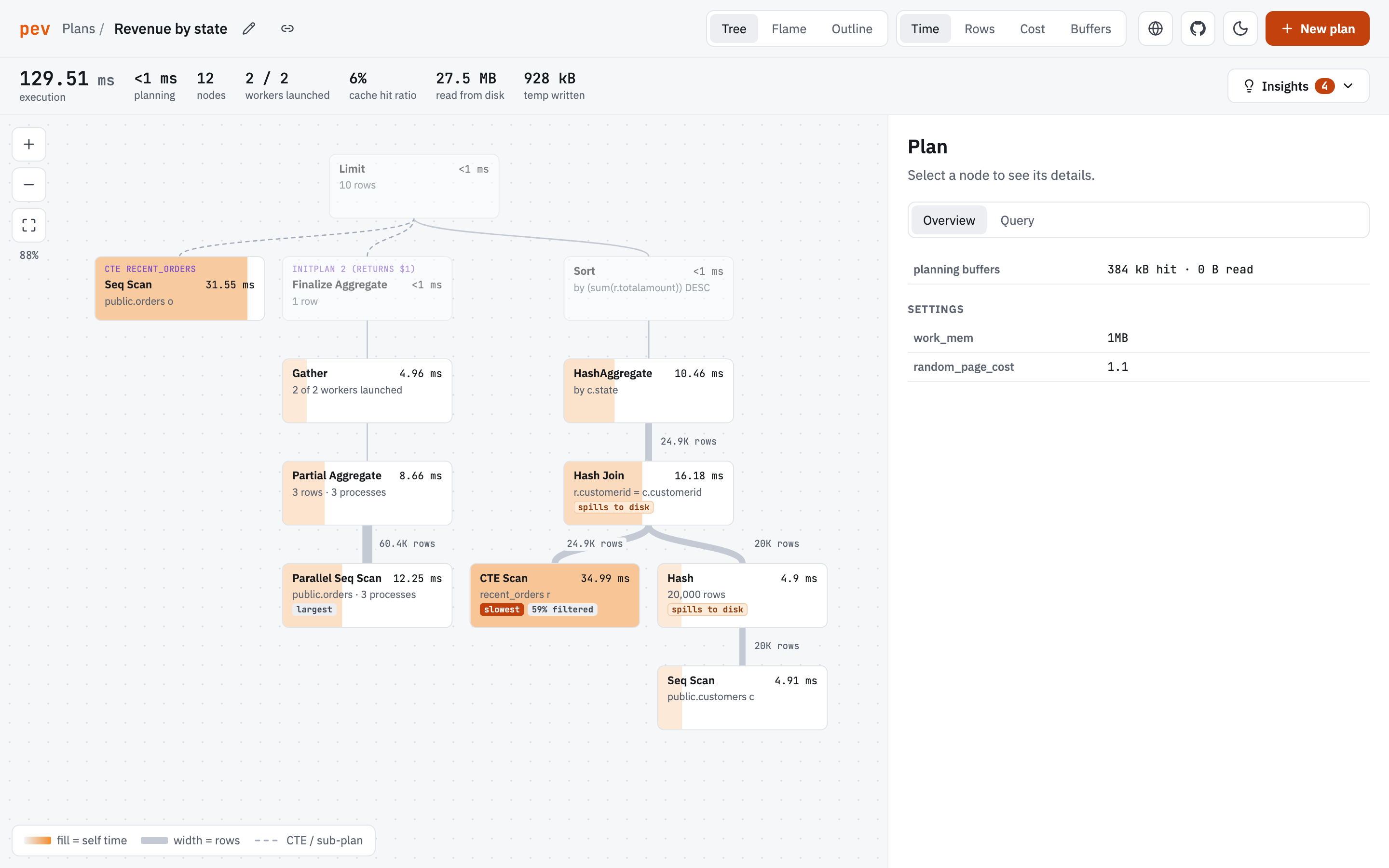The width and height of the screenshot is (1389, 868).
Task: Select the CTE recent_orders Seq Scan node
Action: [179, 288]
